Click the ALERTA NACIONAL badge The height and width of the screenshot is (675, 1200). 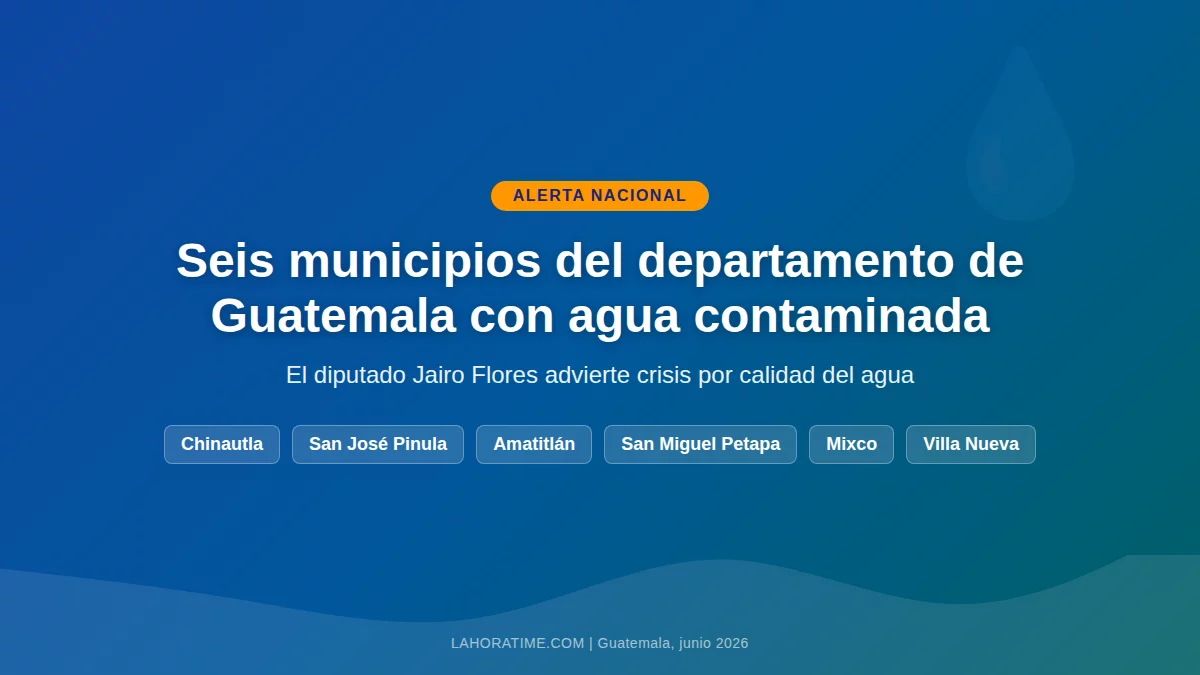(600, 196)
